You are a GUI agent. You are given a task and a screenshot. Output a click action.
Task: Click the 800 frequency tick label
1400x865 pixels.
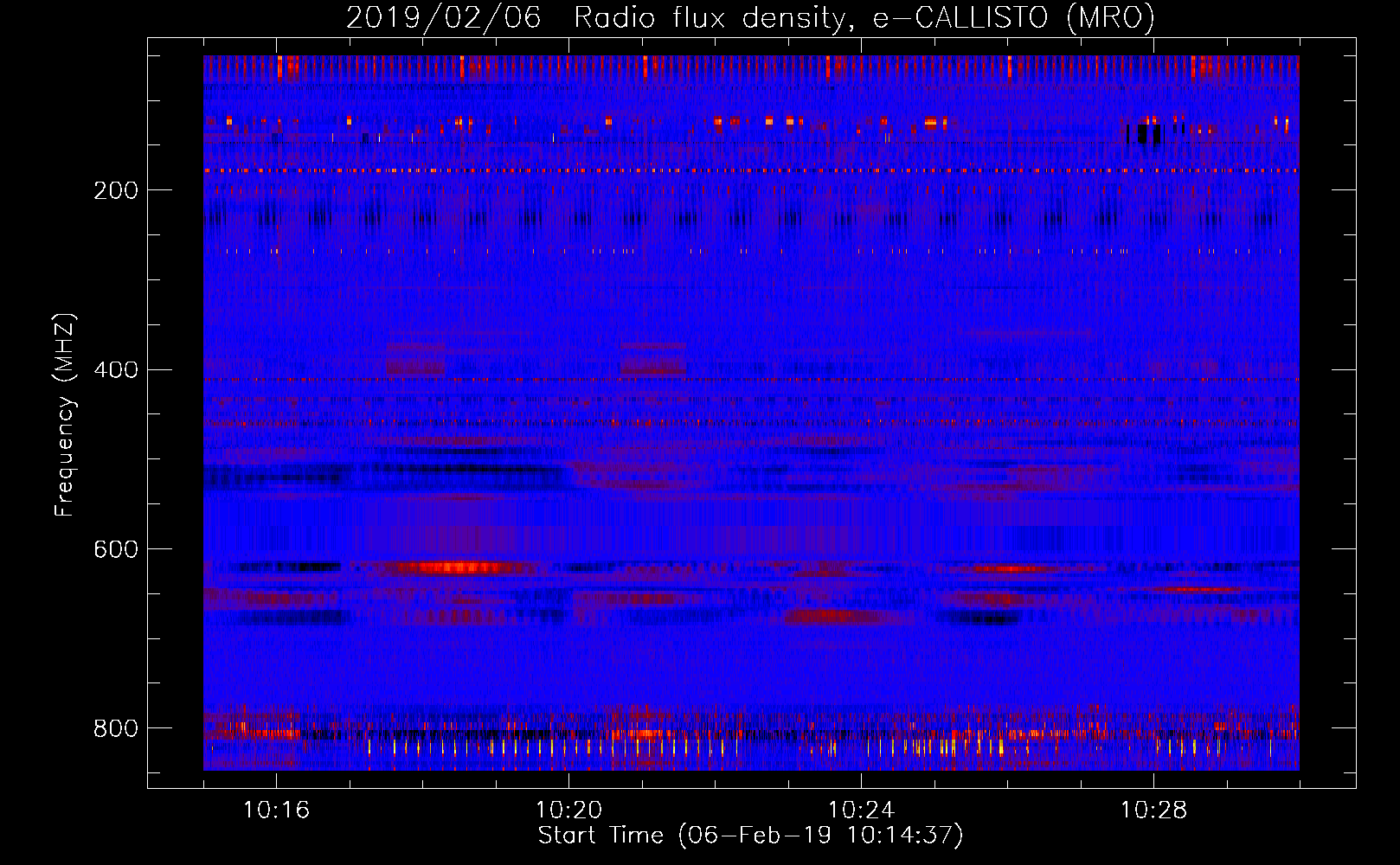115,729
